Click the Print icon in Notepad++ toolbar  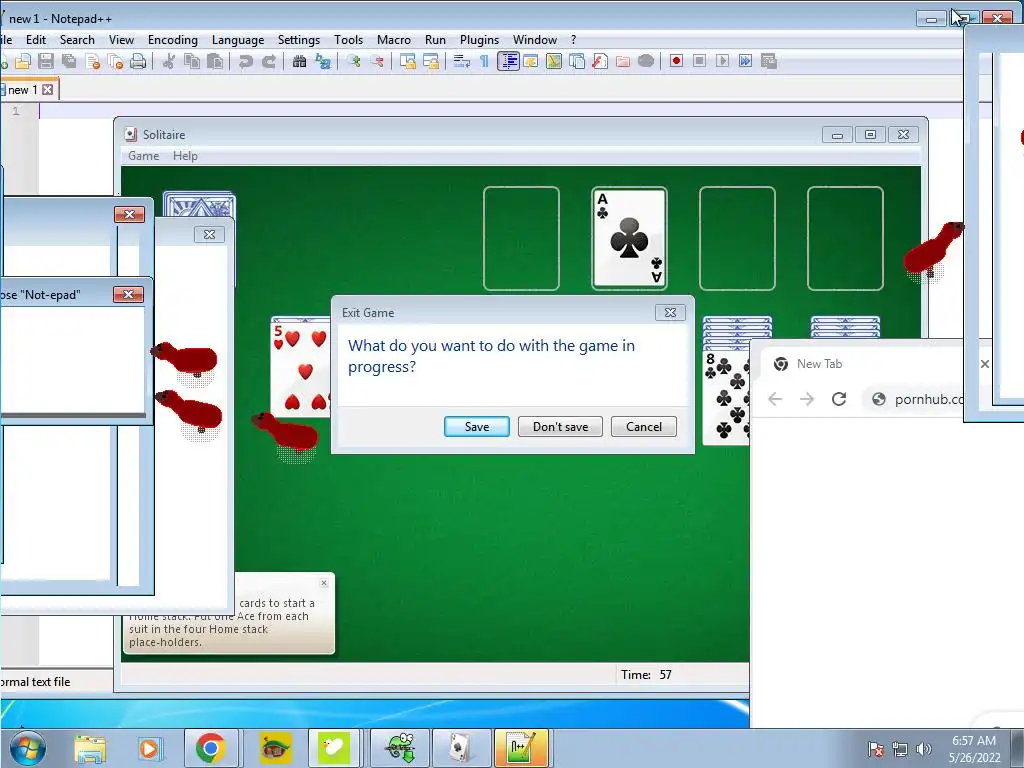click(138, 61)
